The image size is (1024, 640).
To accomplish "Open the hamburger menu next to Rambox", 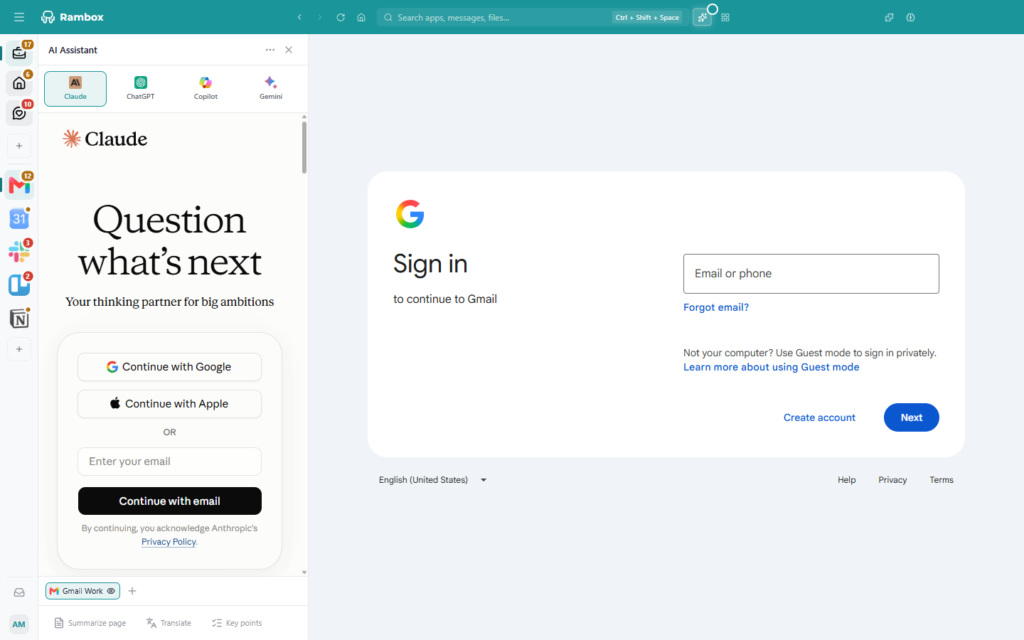I will pyautogui.click(x=19, y=17).
